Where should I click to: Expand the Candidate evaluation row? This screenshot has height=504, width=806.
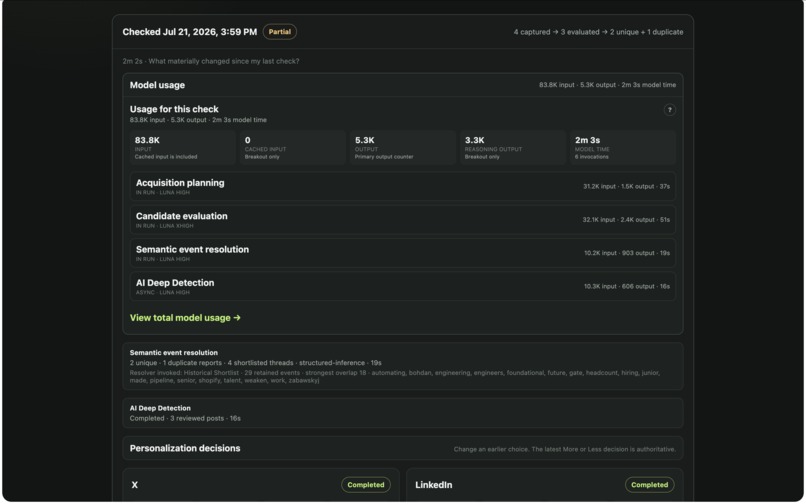[x=402, y=220]
